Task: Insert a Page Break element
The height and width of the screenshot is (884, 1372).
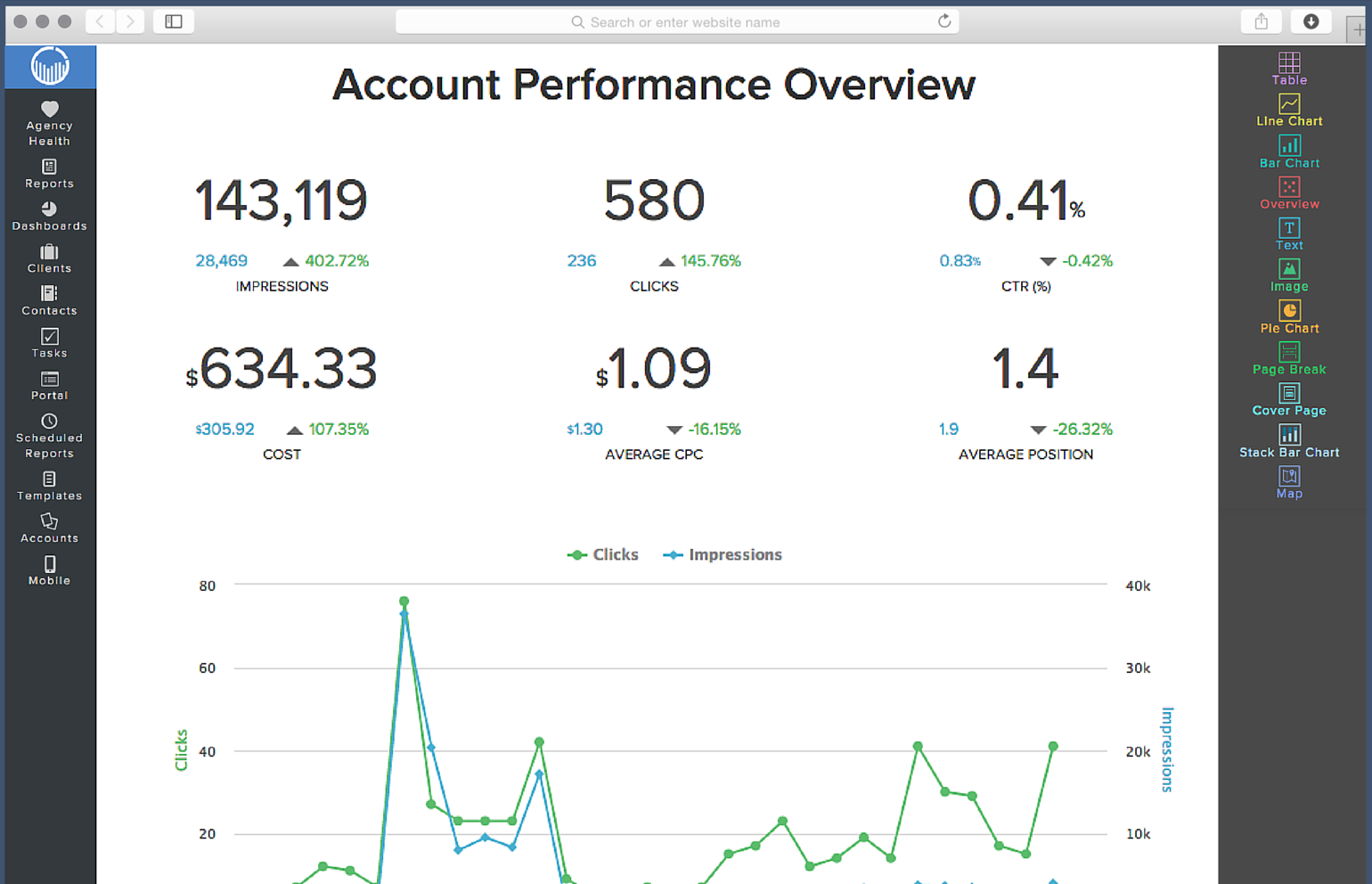Action: (x=1288, y=358)
